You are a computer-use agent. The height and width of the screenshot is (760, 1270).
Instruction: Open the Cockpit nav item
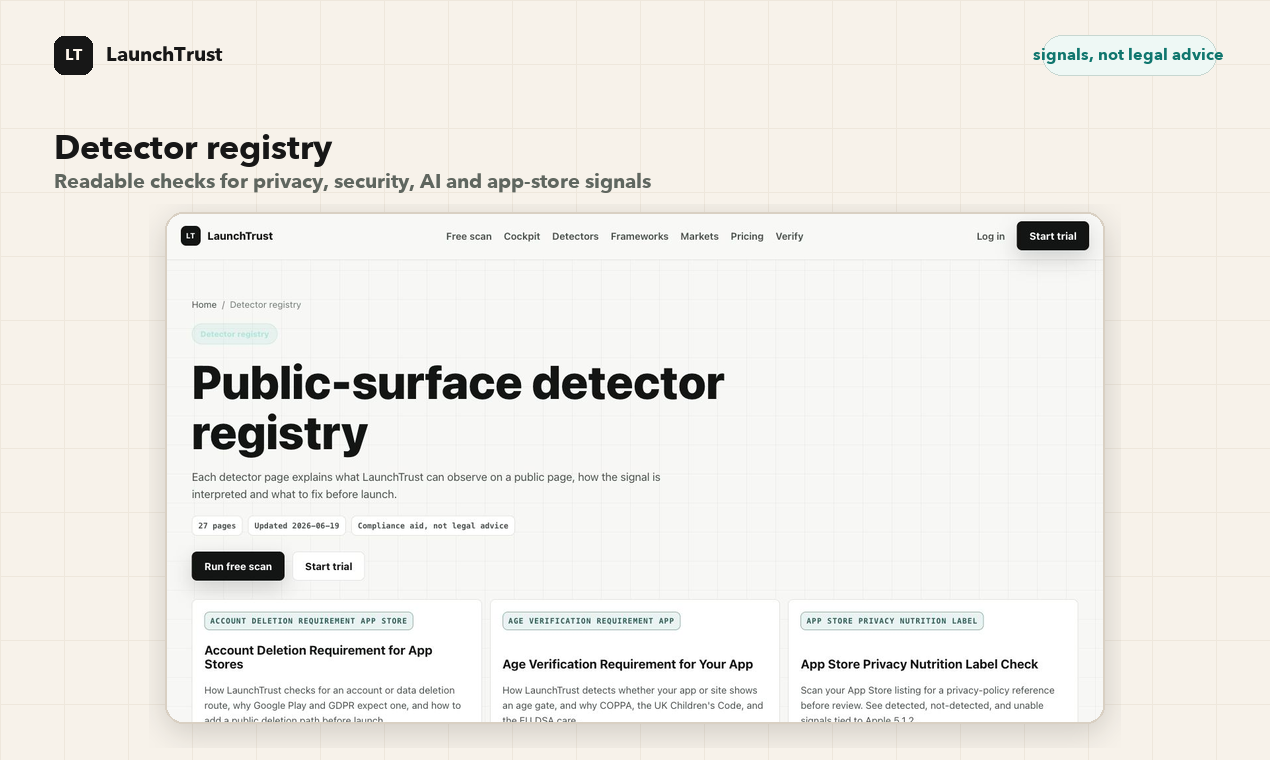(x=522, y=237)
